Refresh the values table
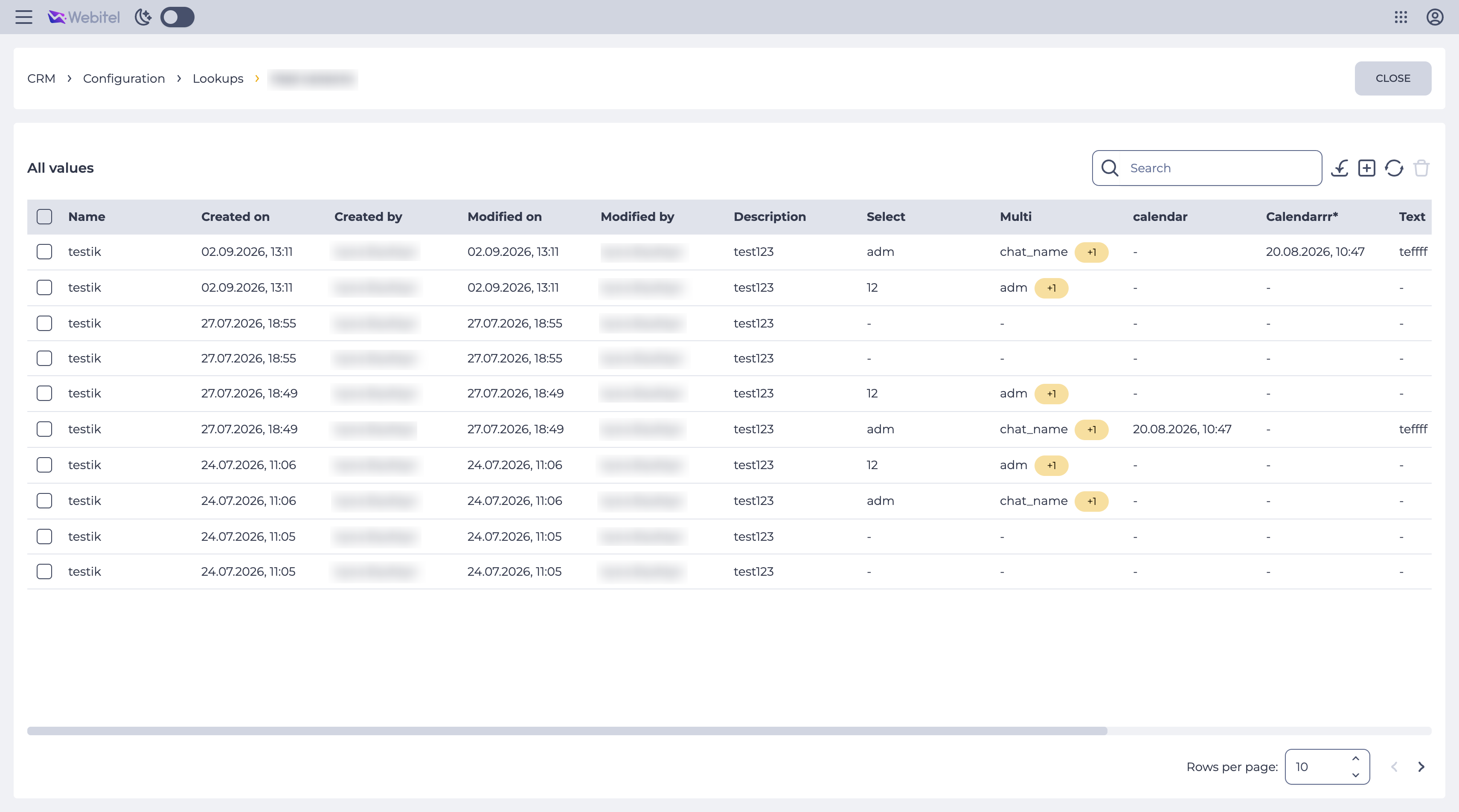Viewport: 1459px width, 812px height. (x=1394, y=168)
